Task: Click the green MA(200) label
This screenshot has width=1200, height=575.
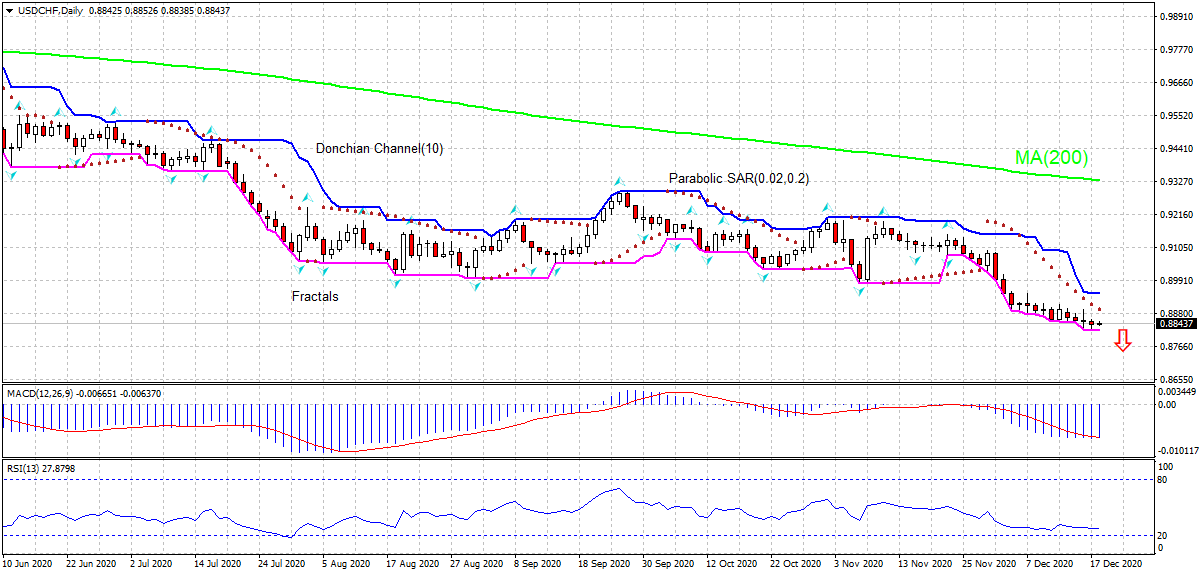Action: (x=1052, y=157)
